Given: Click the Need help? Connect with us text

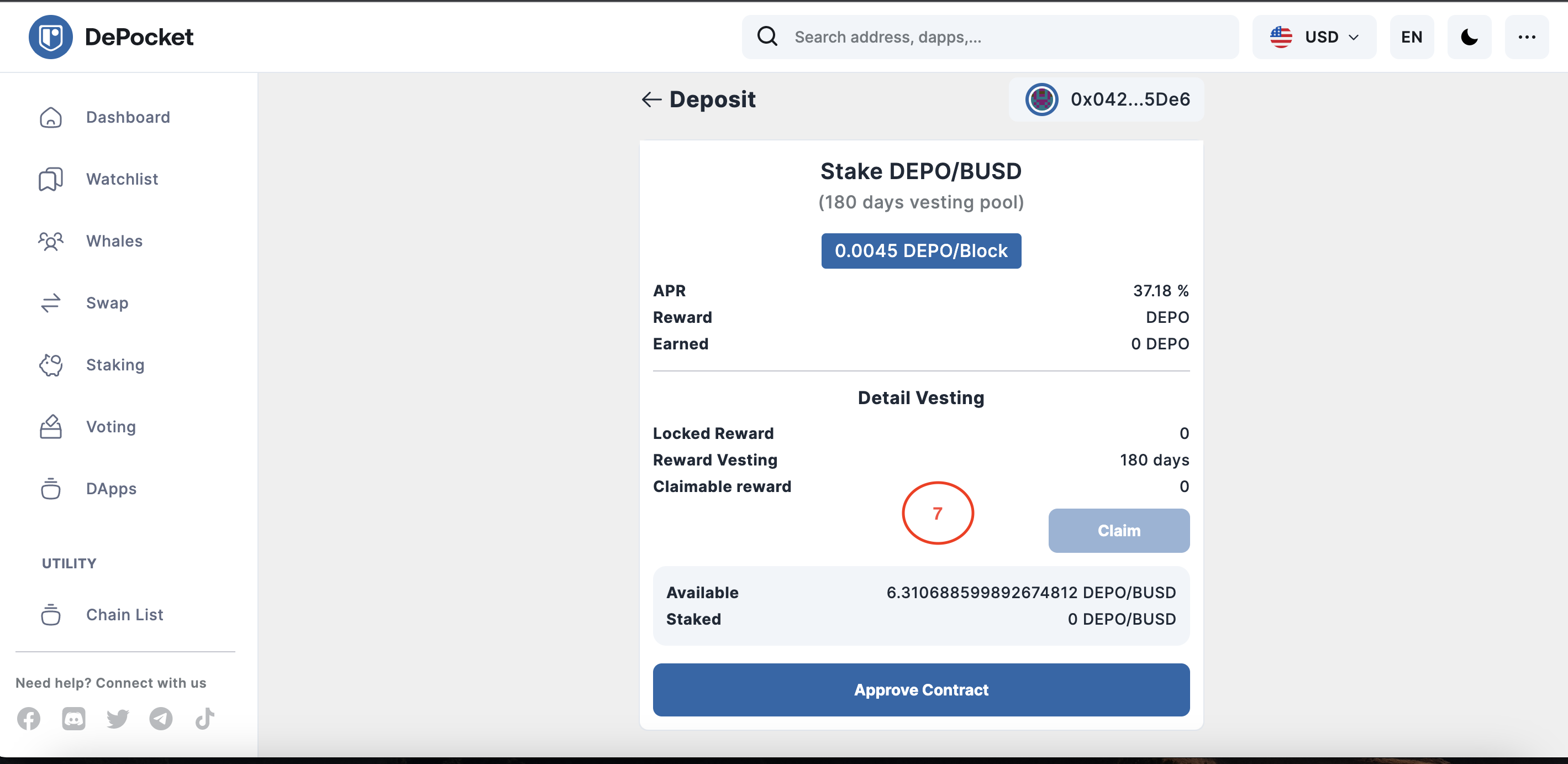Looking at the screenshot, I should pos(111,683).
